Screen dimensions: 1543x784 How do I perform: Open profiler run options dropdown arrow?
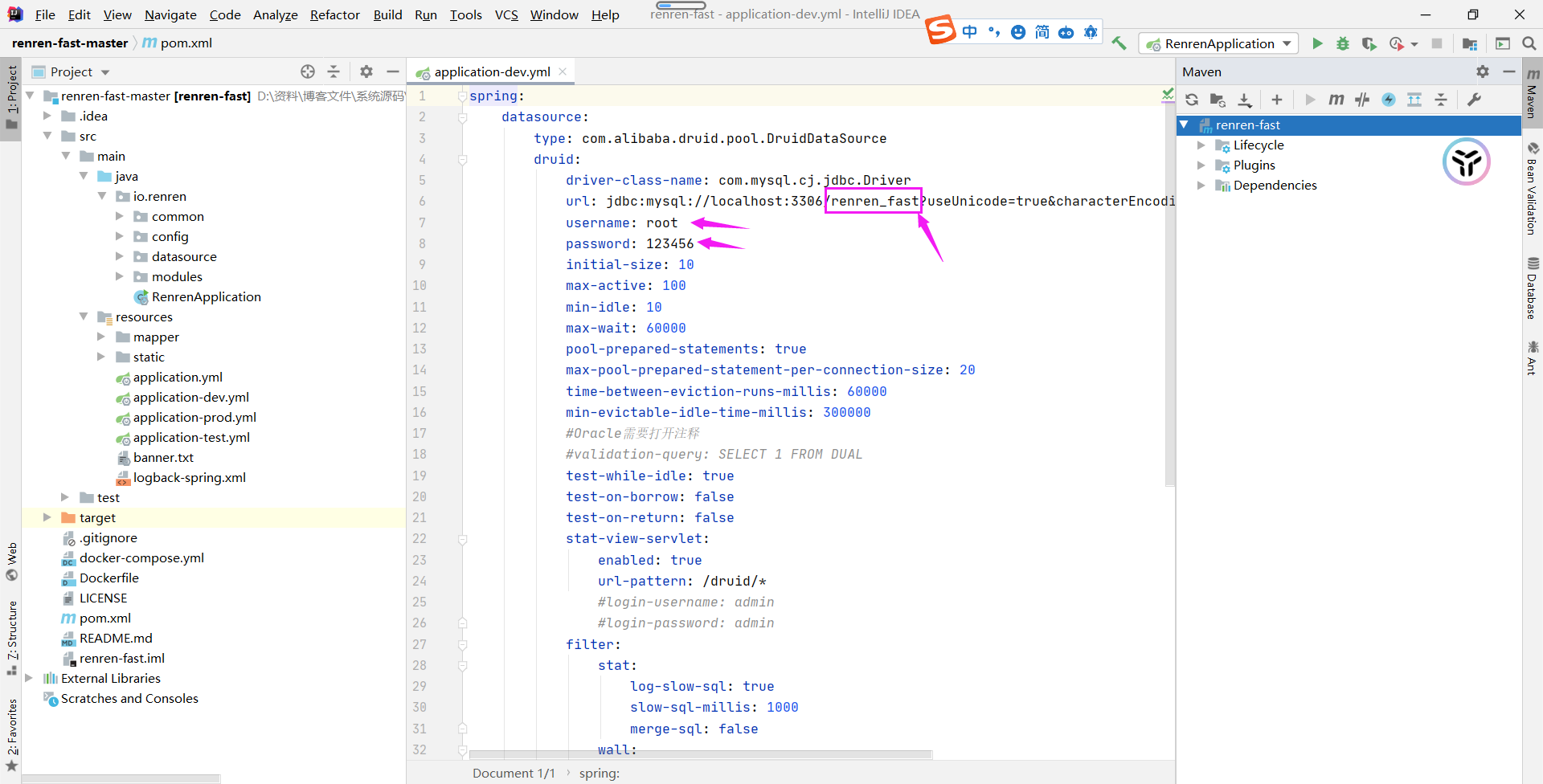point(1414,44)
